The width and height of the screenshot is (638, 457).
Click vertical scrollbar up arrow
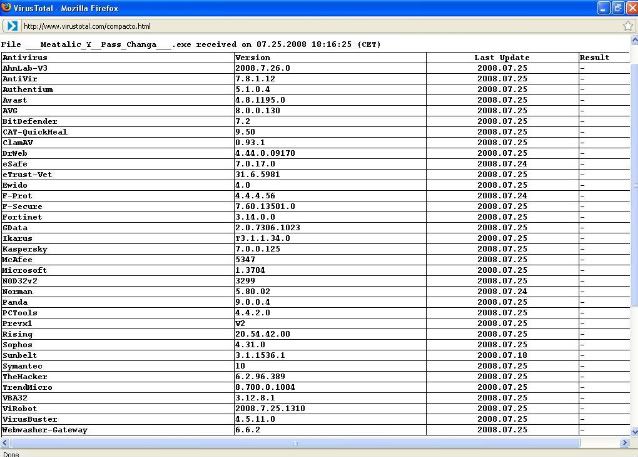click(634, 40)
